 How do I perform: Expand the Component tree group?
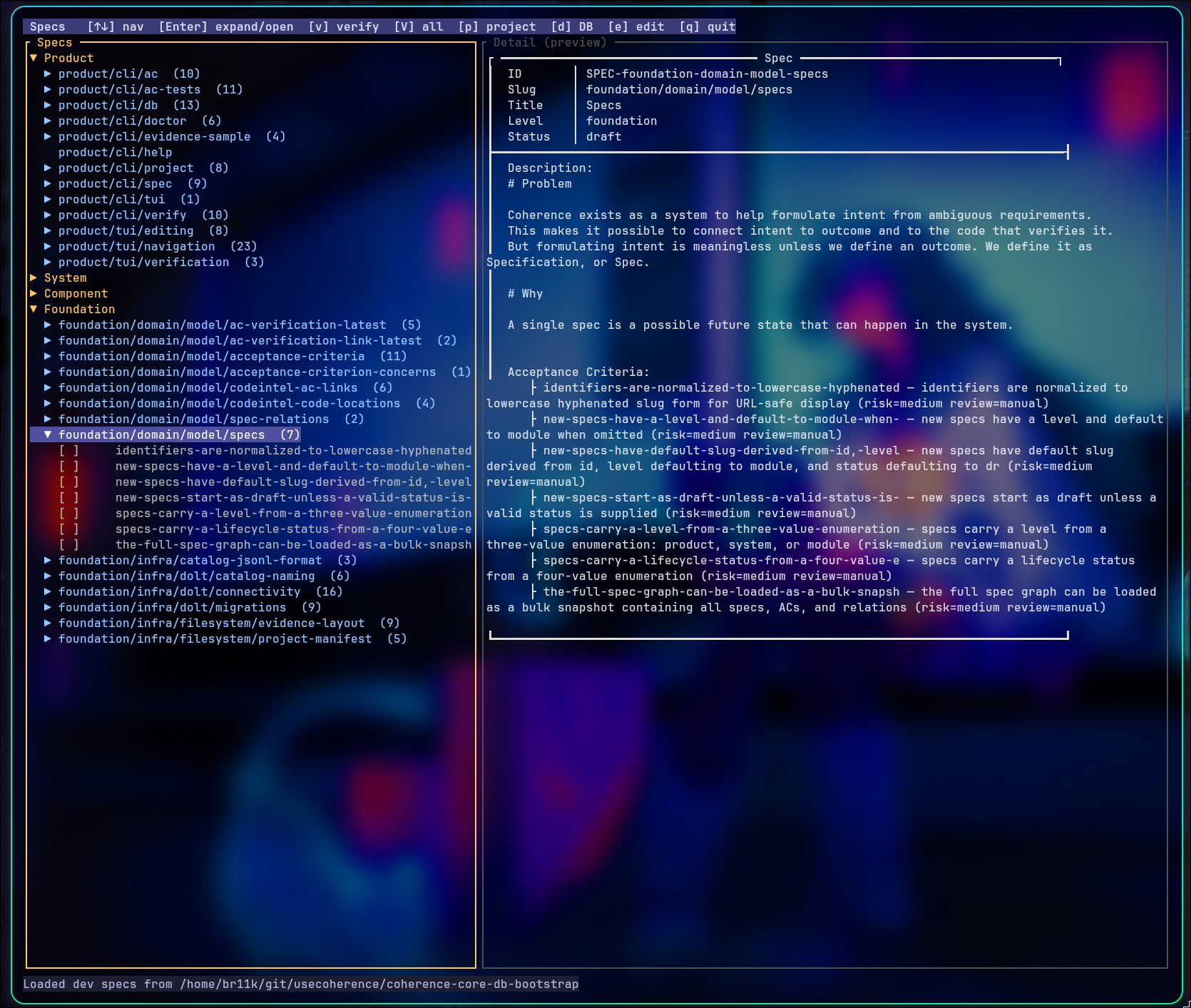pyautogui.click(x=34, y=293)
